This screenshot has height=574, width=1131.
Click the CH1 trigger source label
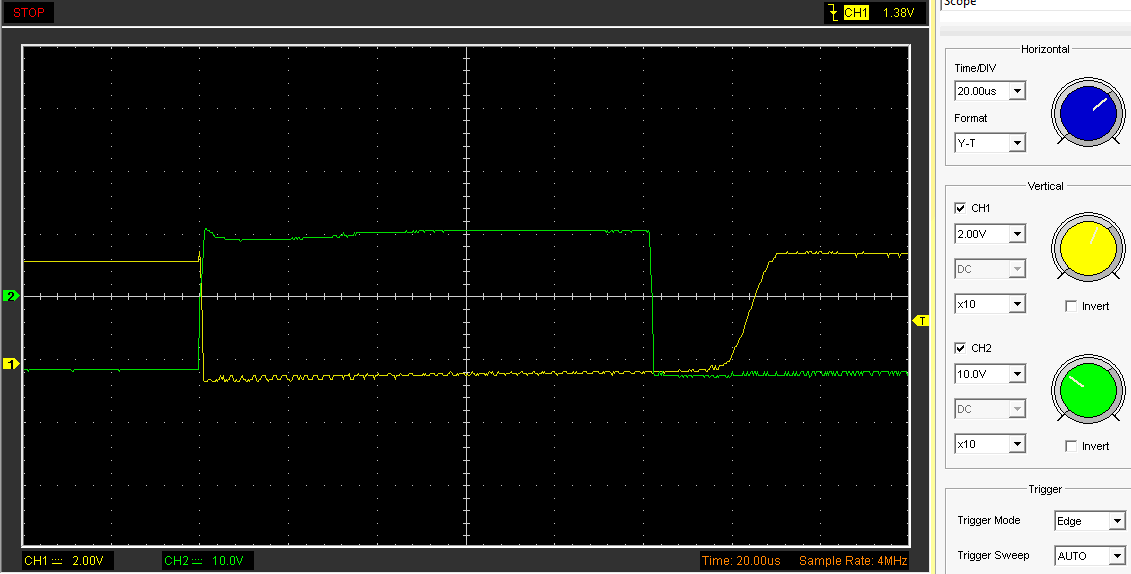[856, 12]
